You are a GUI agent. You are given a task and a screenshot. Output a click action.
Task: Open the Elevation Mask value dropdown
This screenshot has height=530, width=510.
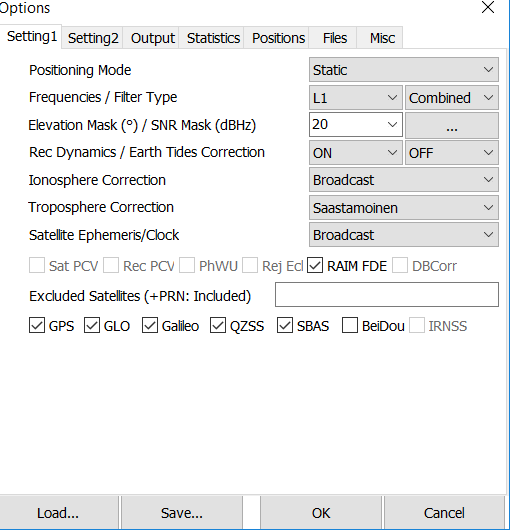(x=356, y=125)
